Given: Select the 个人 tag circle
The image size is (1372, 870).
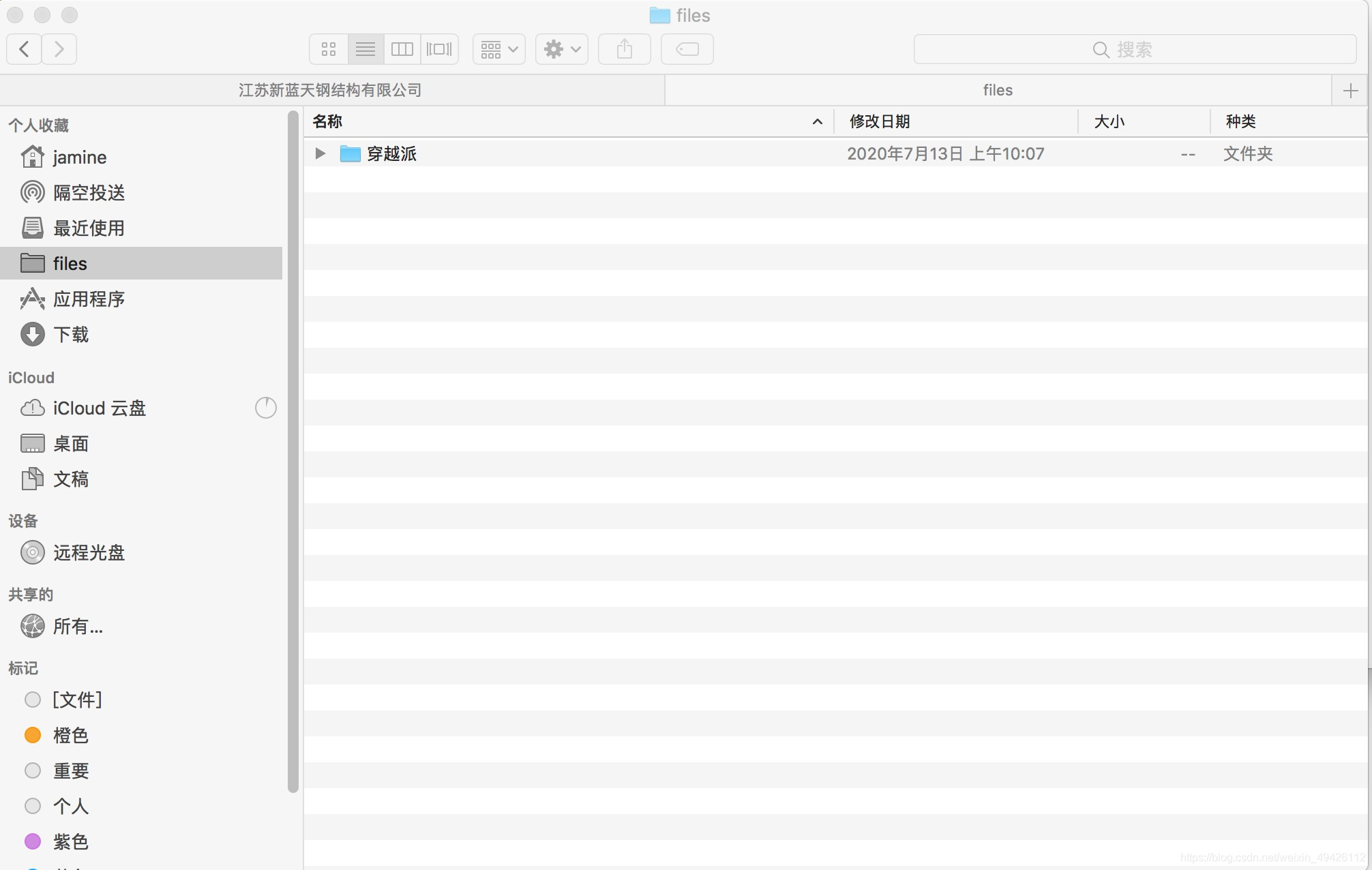Looking at the screenshot, I should click(x=33, y=806).
